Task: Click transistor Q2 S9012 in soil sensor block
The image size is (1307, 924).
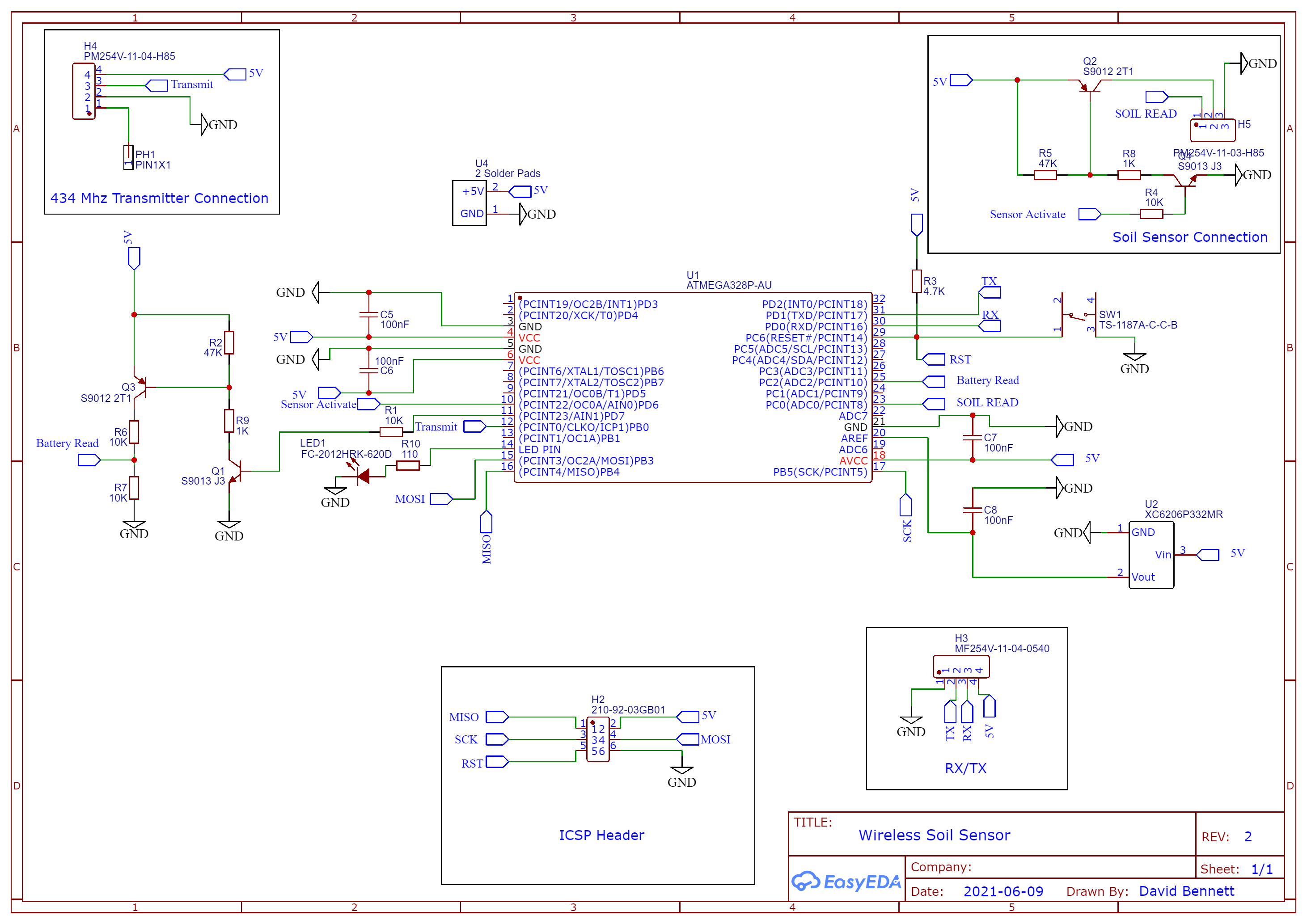Action: click(1090, 85)
